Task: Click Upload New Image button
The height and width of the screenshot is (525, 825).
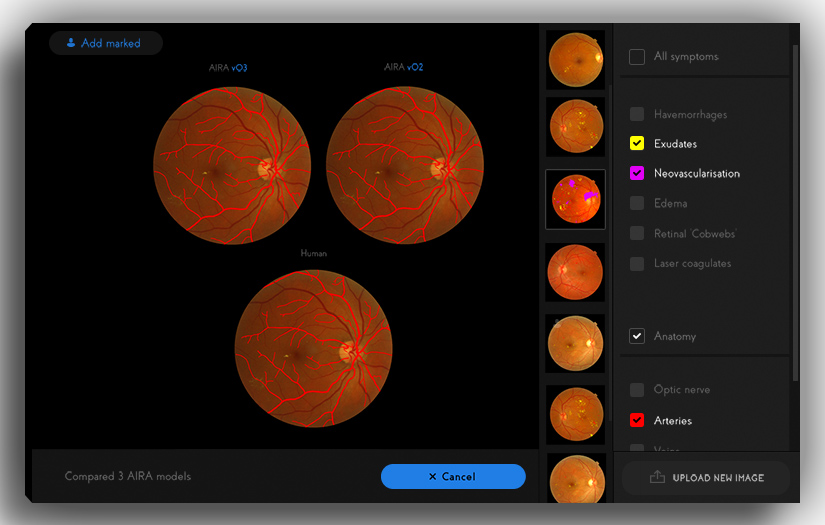Action: [x=706, y=478]
